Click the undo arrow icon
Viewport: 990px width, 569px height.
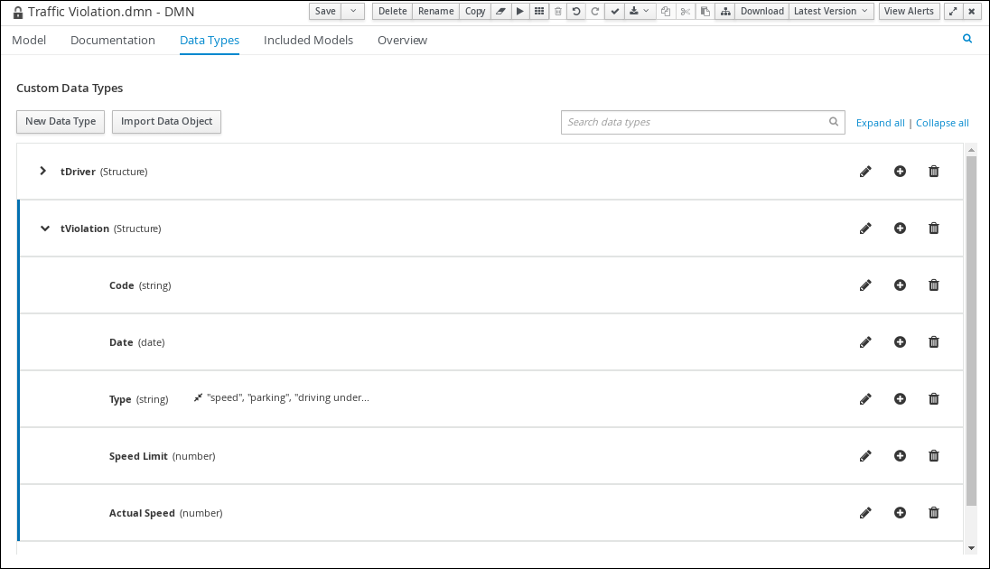point(576,11)
